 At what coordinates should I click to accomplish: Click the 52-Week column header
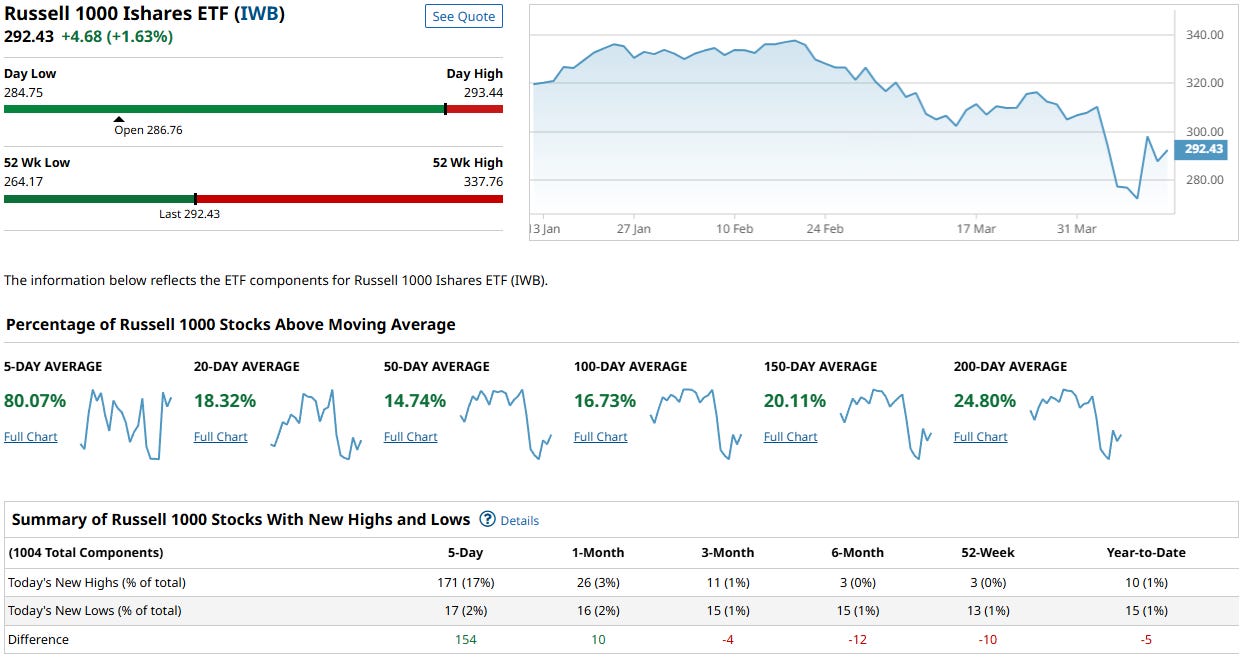[x=988, y=553]
